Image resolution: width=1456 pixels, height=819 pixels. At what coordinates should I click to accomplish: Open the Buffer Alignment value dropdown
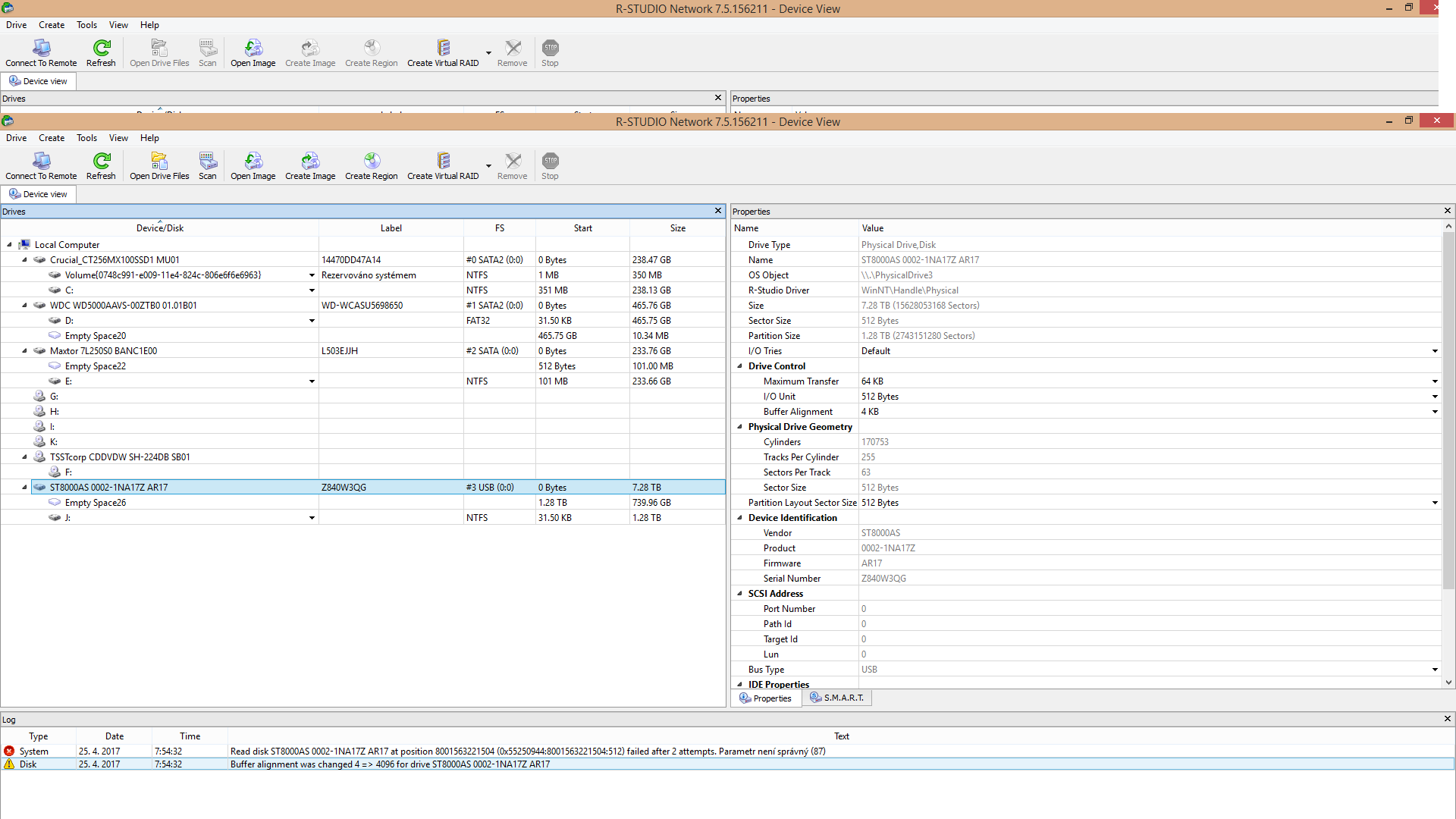click(1434, 412)
